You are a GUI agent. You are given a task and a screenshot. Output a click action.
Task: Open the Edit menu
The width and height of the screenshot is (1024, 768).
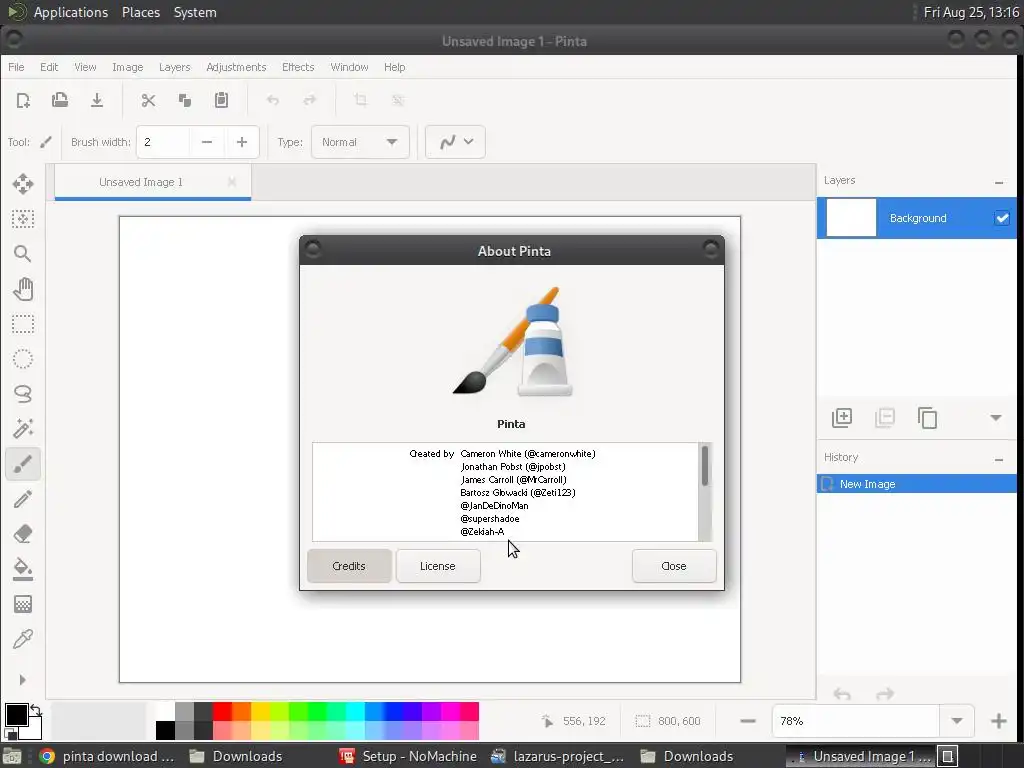(x=49, y=67)
